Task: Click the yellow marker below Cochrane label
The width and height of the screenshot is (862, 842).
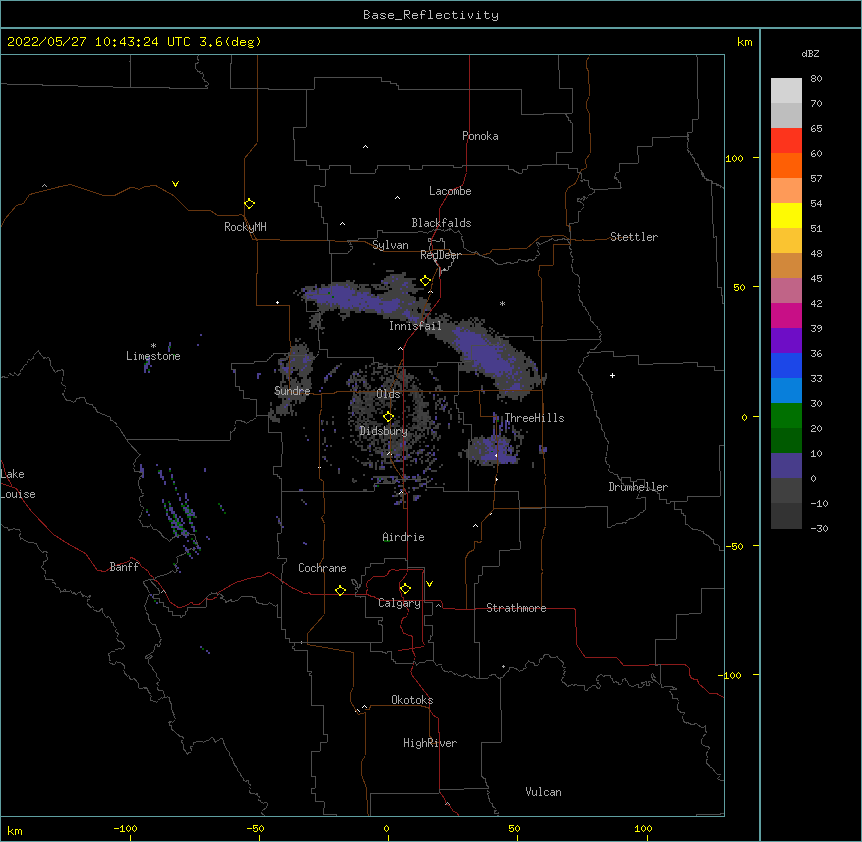Action: click(340, 590)
